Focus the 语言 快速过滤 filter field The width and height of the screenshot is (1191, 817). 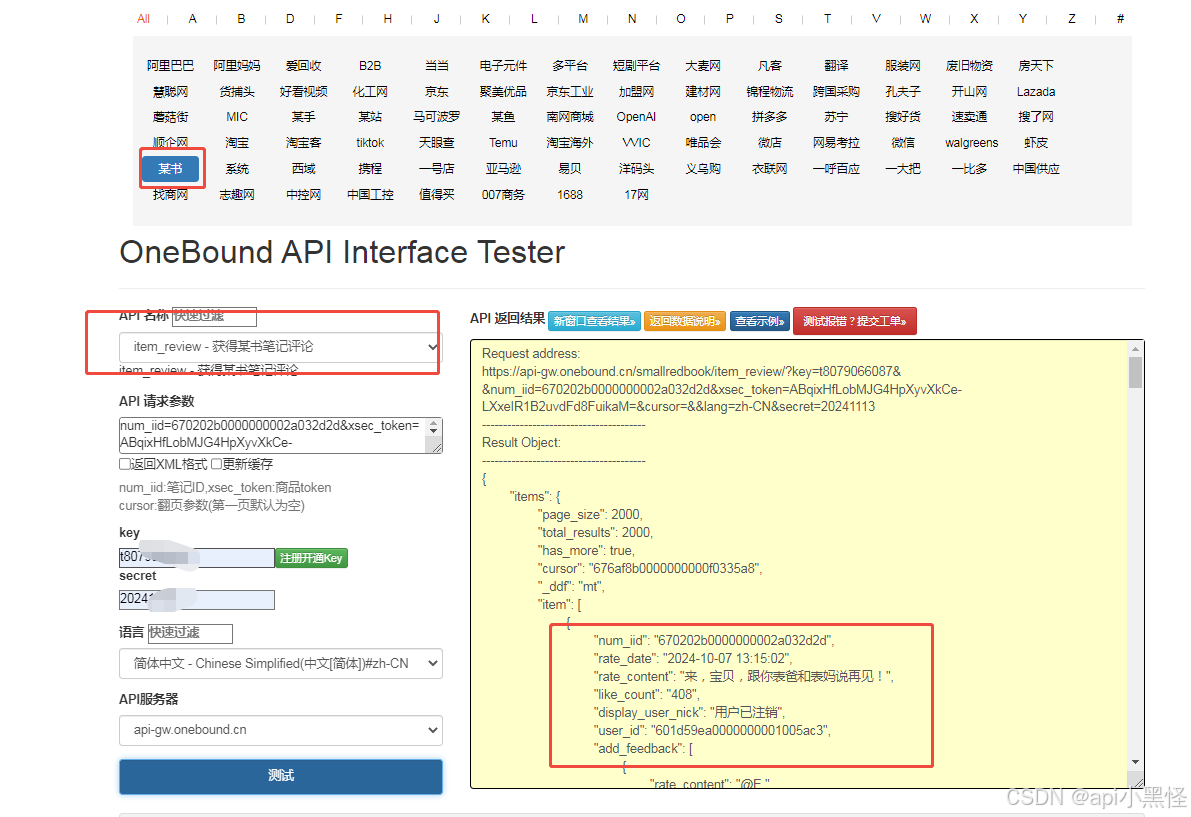[190, 633]
